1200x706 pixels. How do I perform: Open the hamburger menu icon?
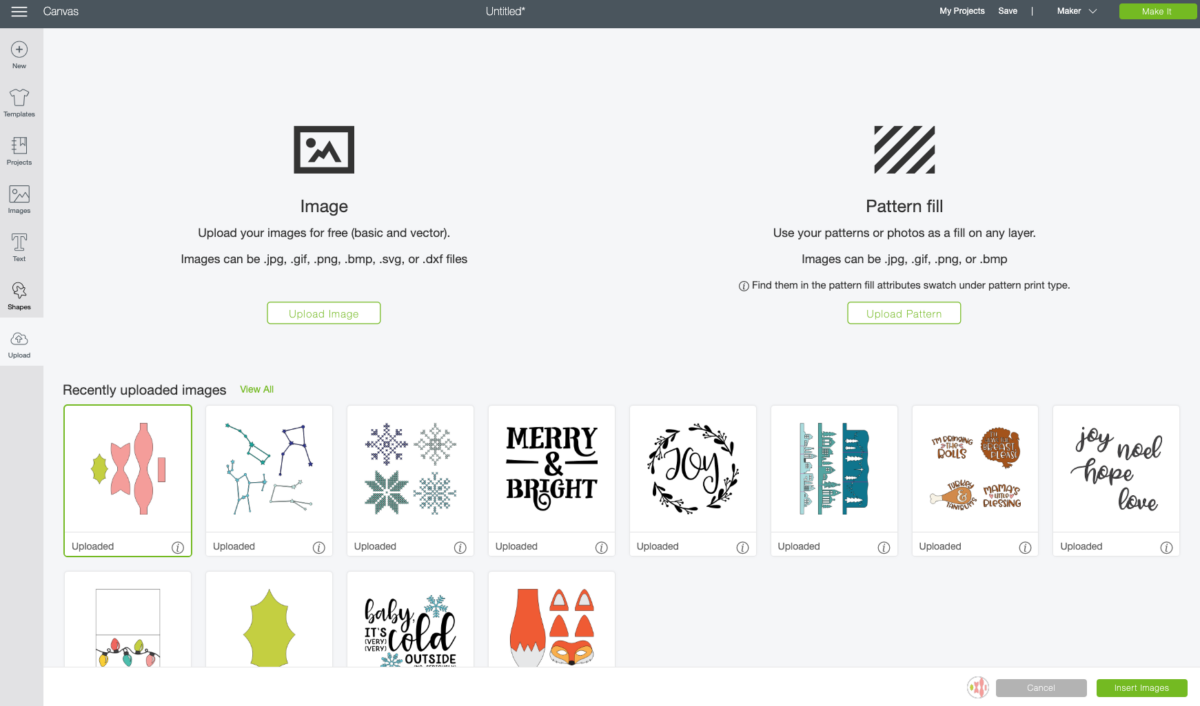tap(19, 11)
